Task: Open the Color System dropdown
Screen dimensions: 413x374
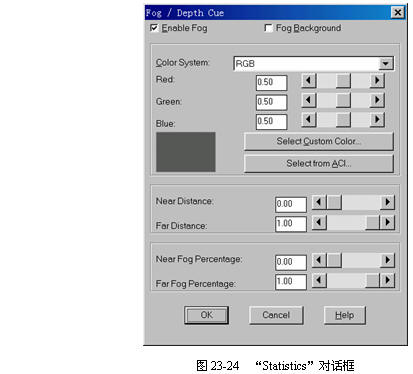Action: coord(386,63)
